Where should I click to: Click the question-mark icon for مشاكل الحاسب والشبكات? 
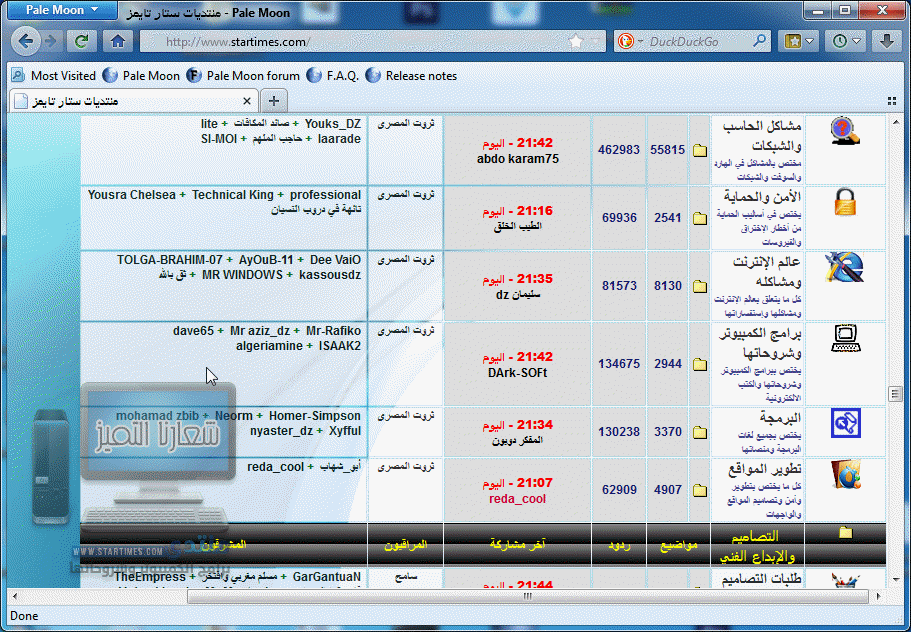pyautogui.click(x=845, y=131)
